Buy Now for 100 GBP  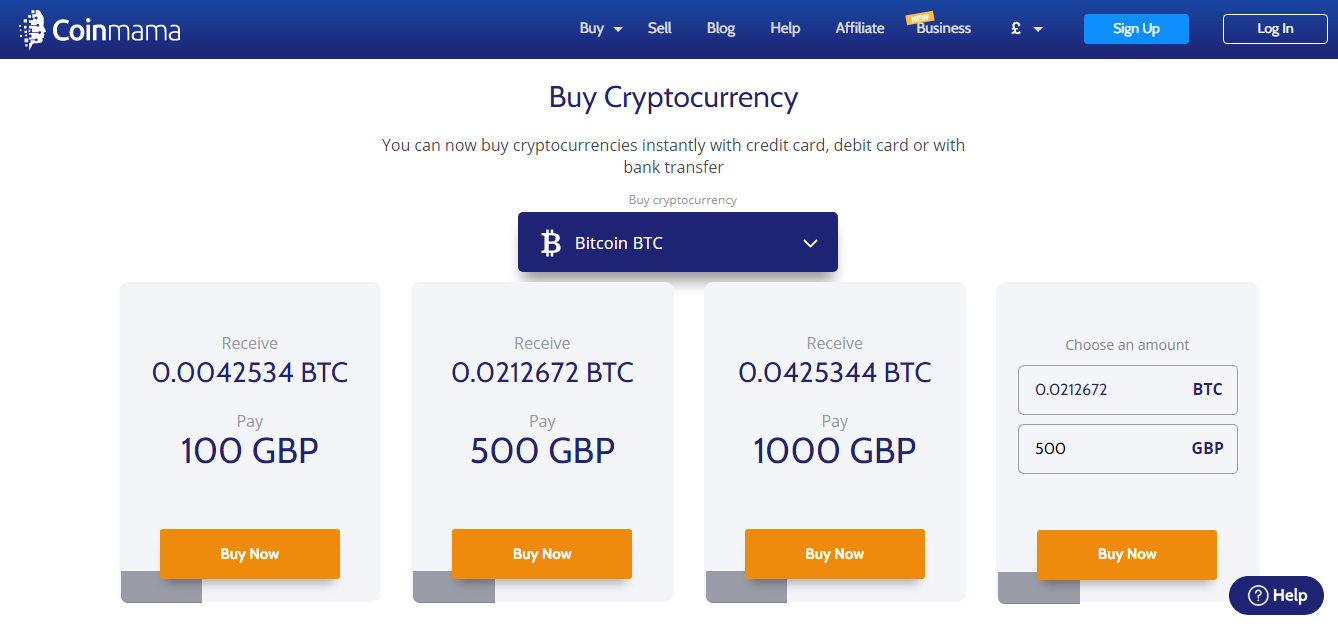(x=250, y=554)
